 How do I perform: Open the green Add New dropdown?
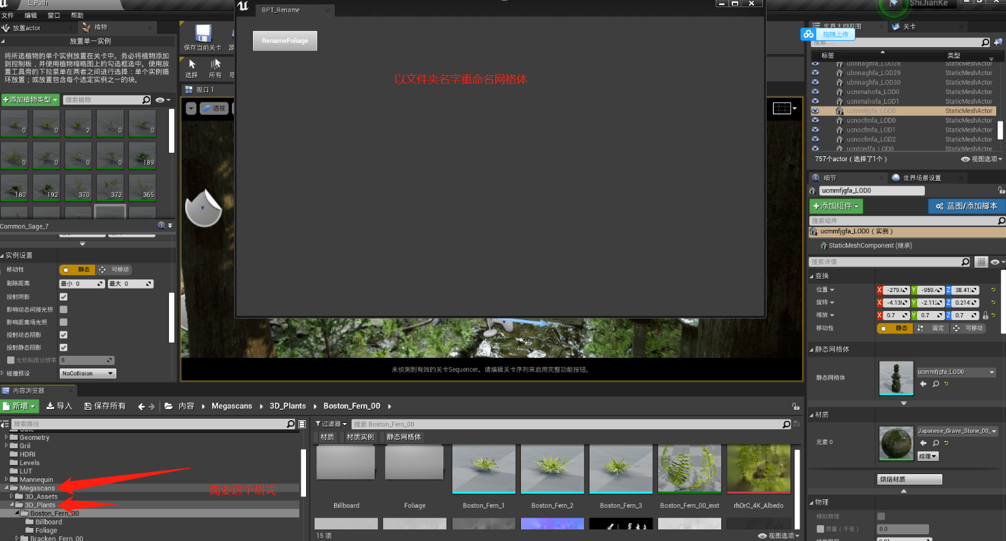tap(19, 406)
